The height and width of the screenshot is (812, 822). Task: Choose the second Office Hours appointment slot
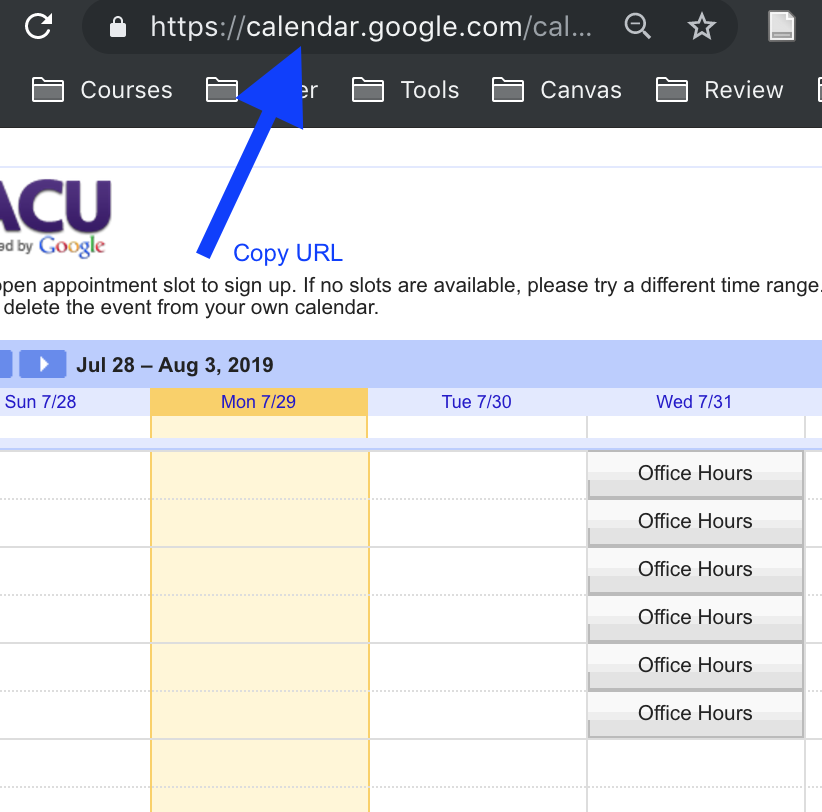(x=695, y=522)
